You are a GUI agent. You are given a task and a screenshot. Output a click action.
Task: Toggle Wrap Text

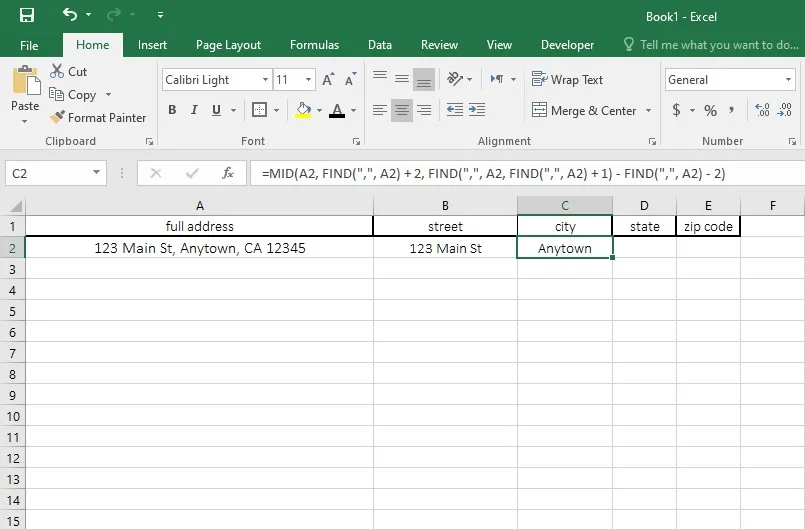(x=567, y=80)
